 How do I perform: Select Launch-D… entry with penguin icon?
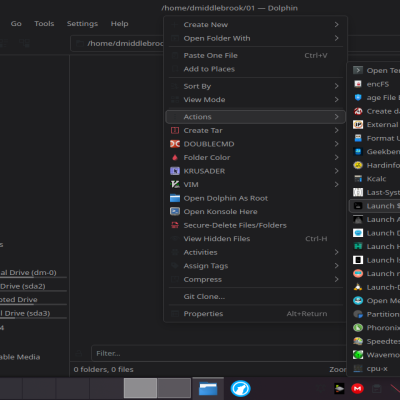[x=375, y=287]
